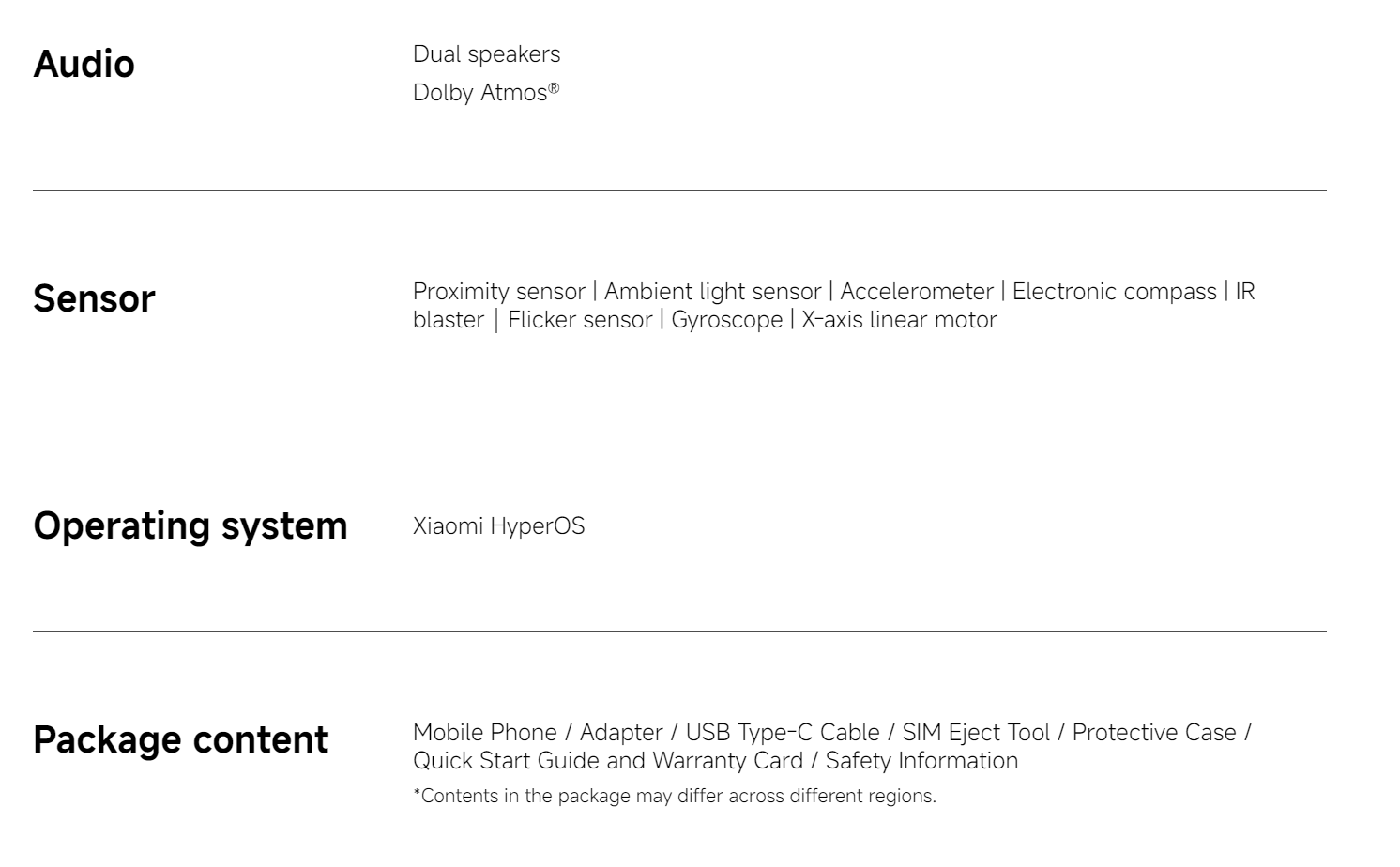Viewport: 1400px width, 867px height.
Task: Click the Accelerometer spec text
Action: coord(916,292)
